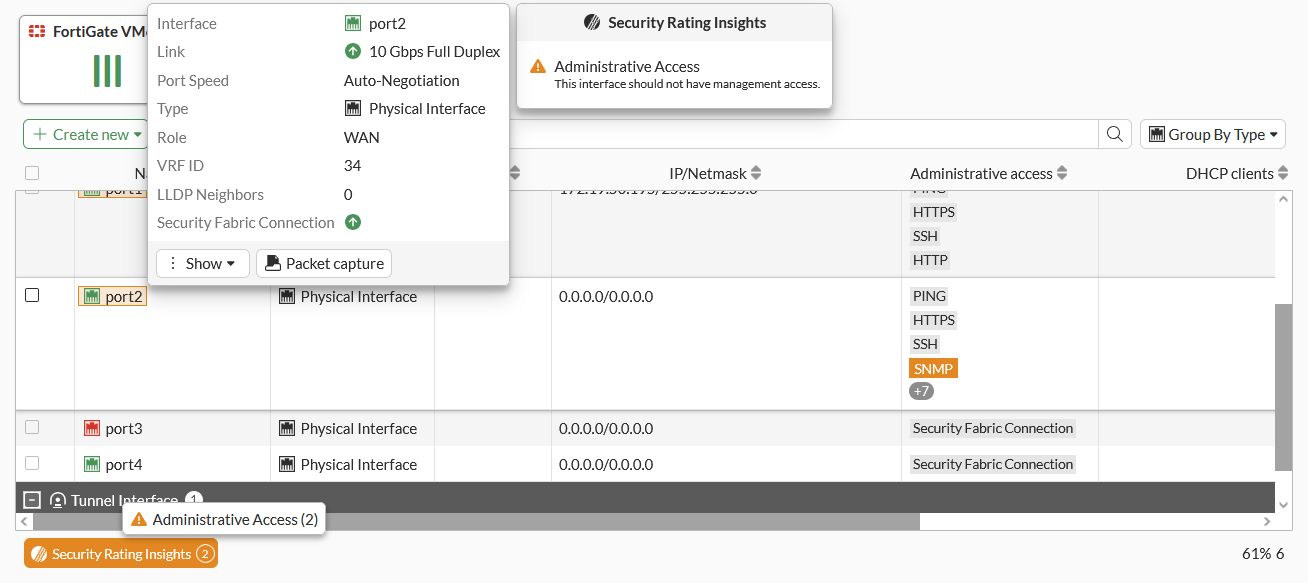Click the port2 interface icon in table
This screenshot has height=583, width=1308.
[x=92, y=296]
